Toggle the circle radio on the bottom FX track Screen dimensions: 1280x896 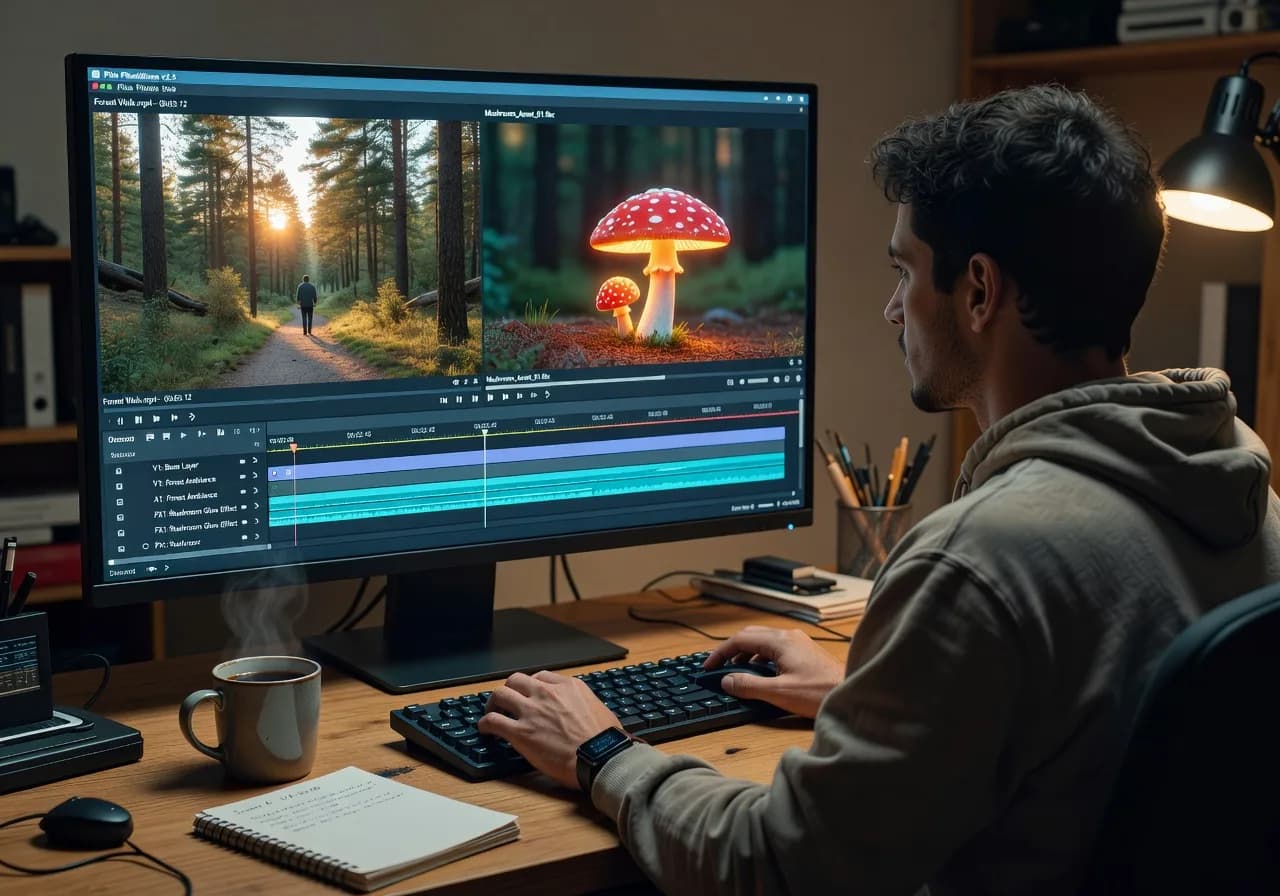pos(145,546)
